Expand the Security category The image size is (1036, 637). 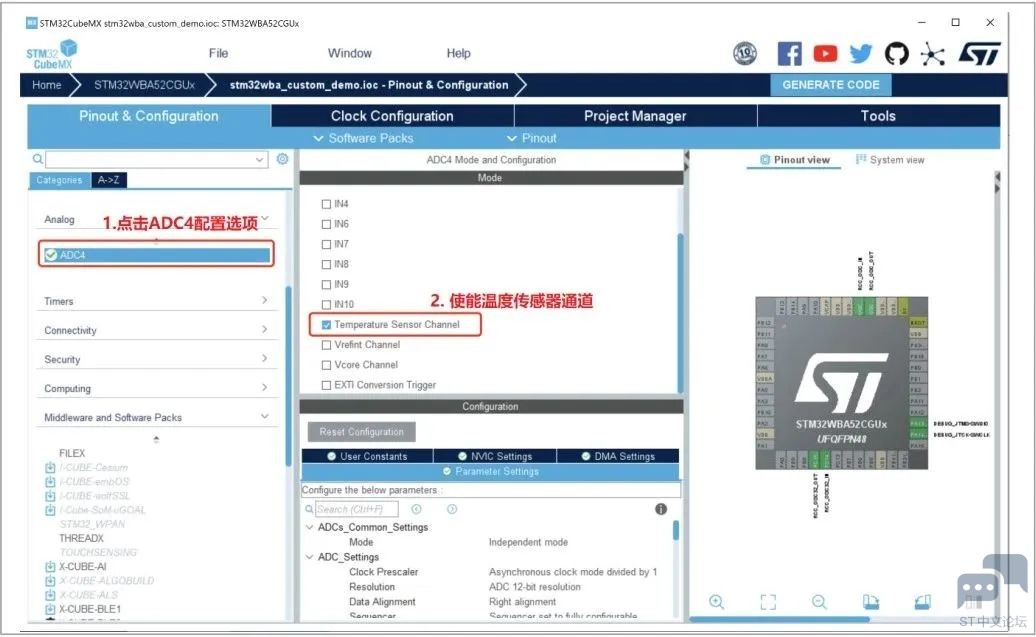click(264, 358)
